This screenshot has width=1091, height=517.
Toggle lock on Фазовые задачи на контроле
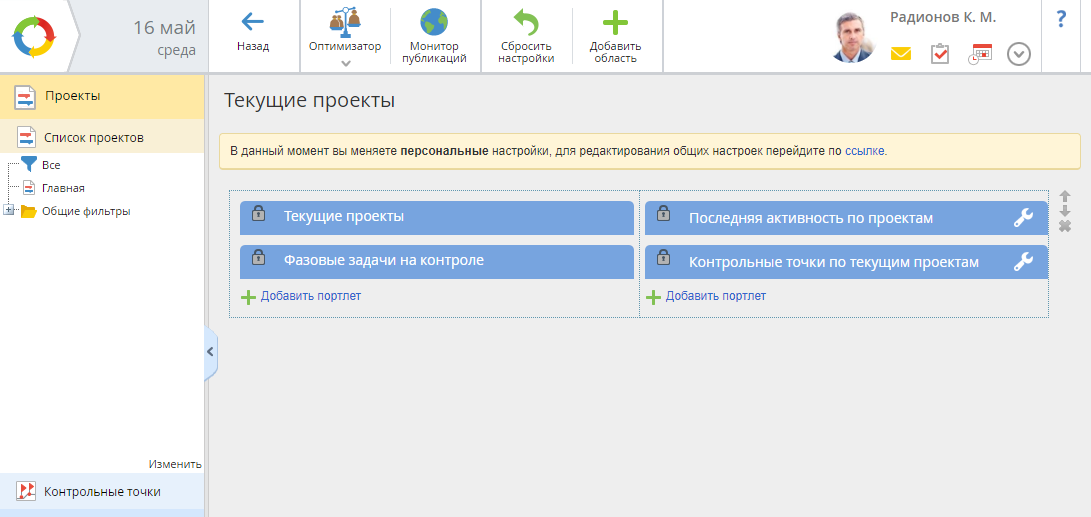(258, 258)
